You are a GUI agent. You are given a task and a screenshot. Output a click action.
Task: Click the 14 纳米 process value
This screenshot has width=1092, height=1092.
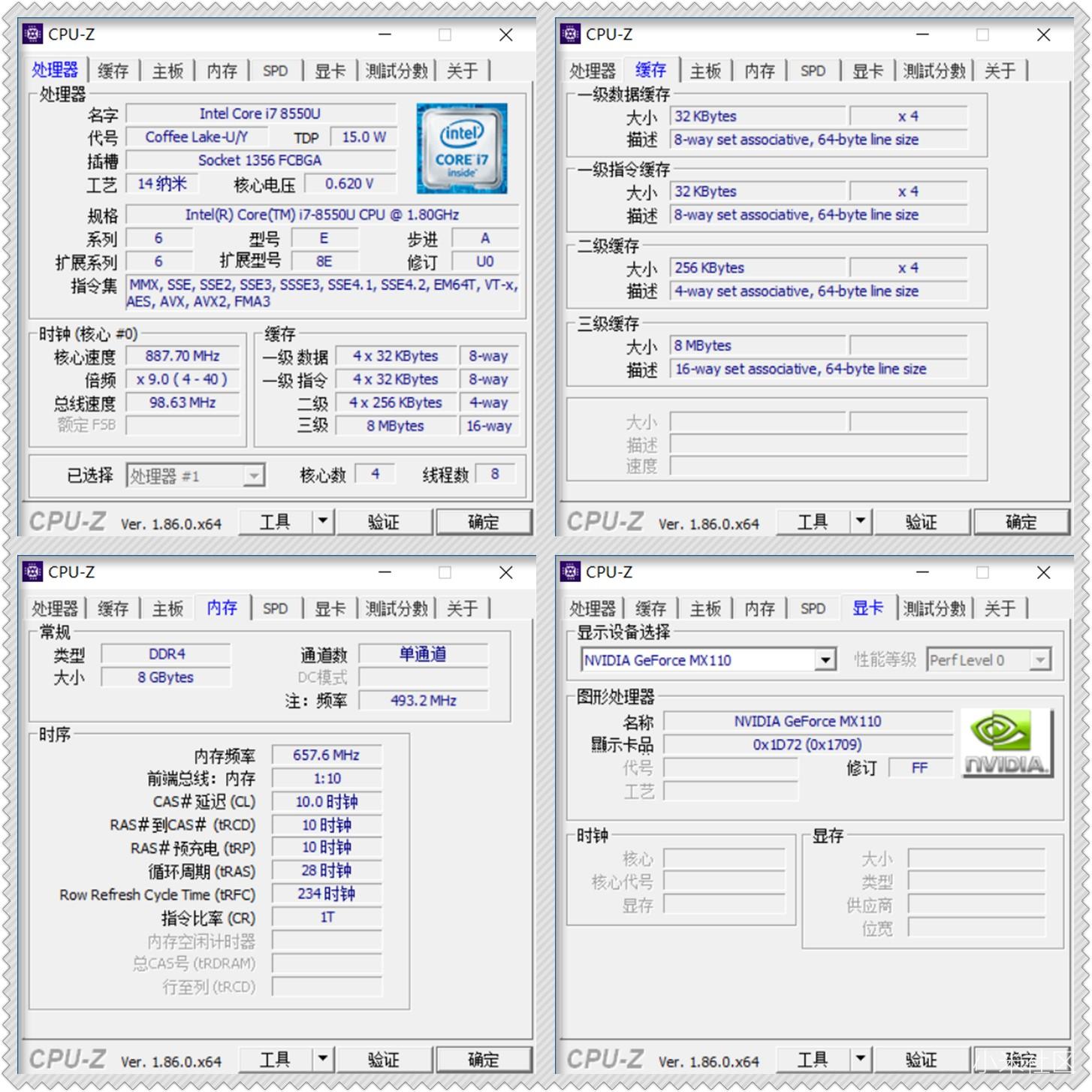tap(161, 183)
